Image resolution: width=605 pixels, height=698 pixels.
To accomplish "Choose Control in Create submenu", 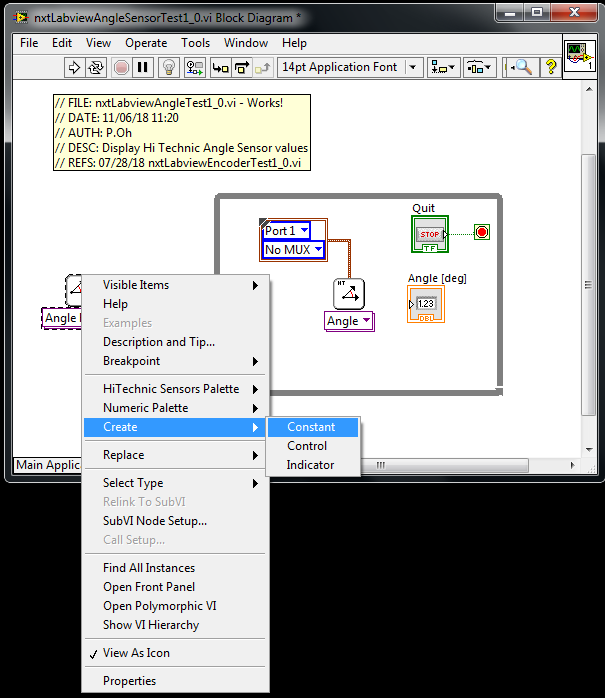I will tap(313, 446).
